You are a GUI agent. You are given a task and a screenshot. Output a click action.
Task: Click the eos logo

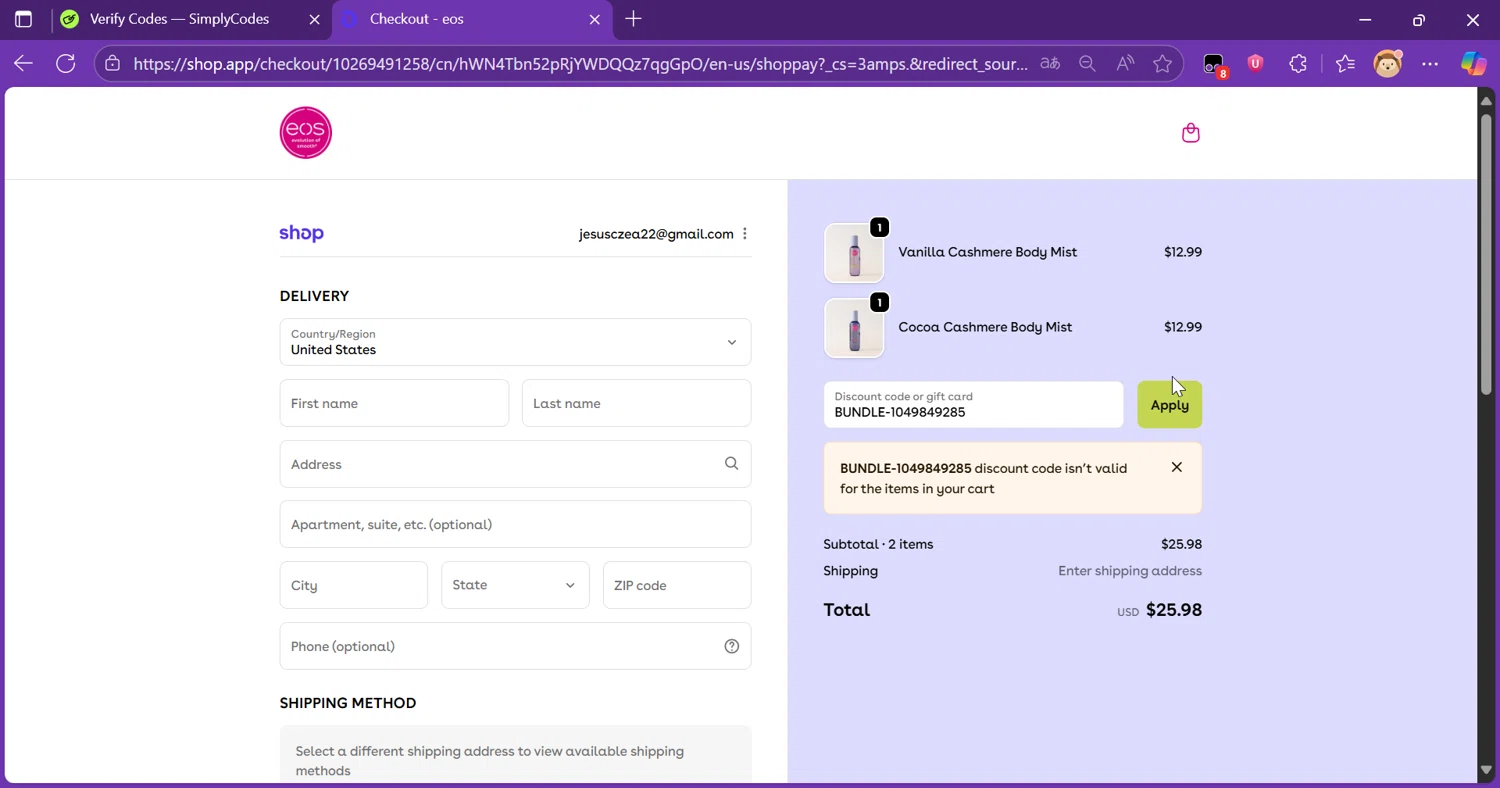pyautogui.click(x=305, y=133)
